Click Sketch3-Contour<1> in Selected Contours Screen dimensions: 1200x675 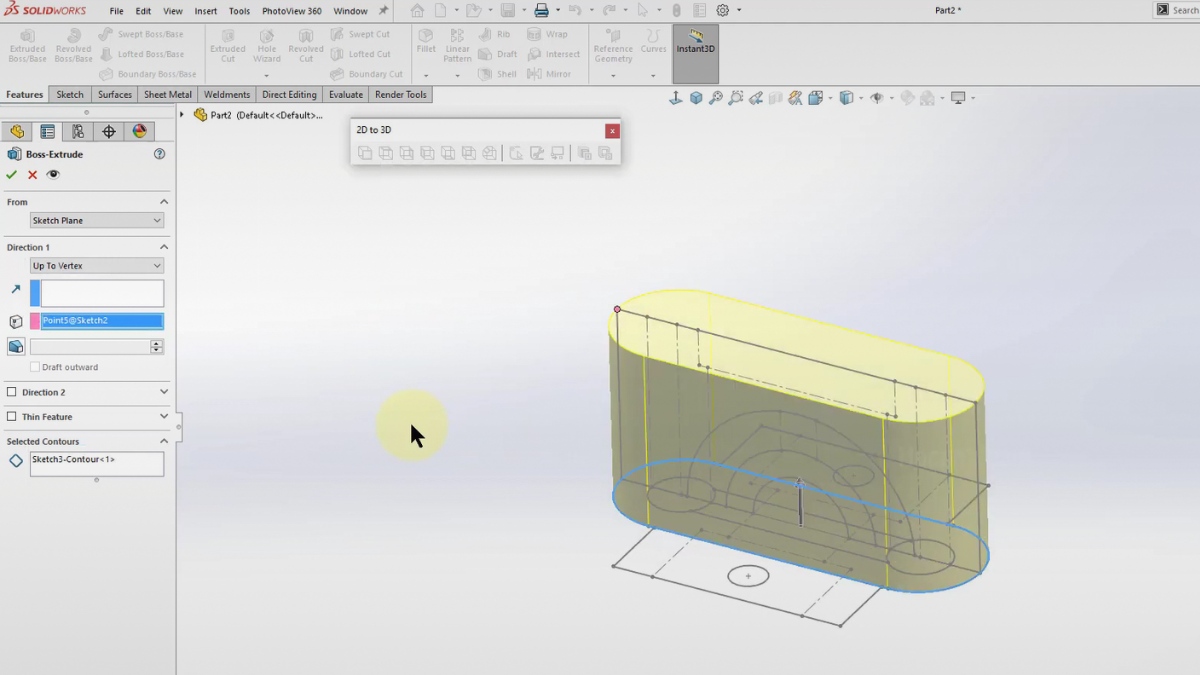click(x=73, y=459)
